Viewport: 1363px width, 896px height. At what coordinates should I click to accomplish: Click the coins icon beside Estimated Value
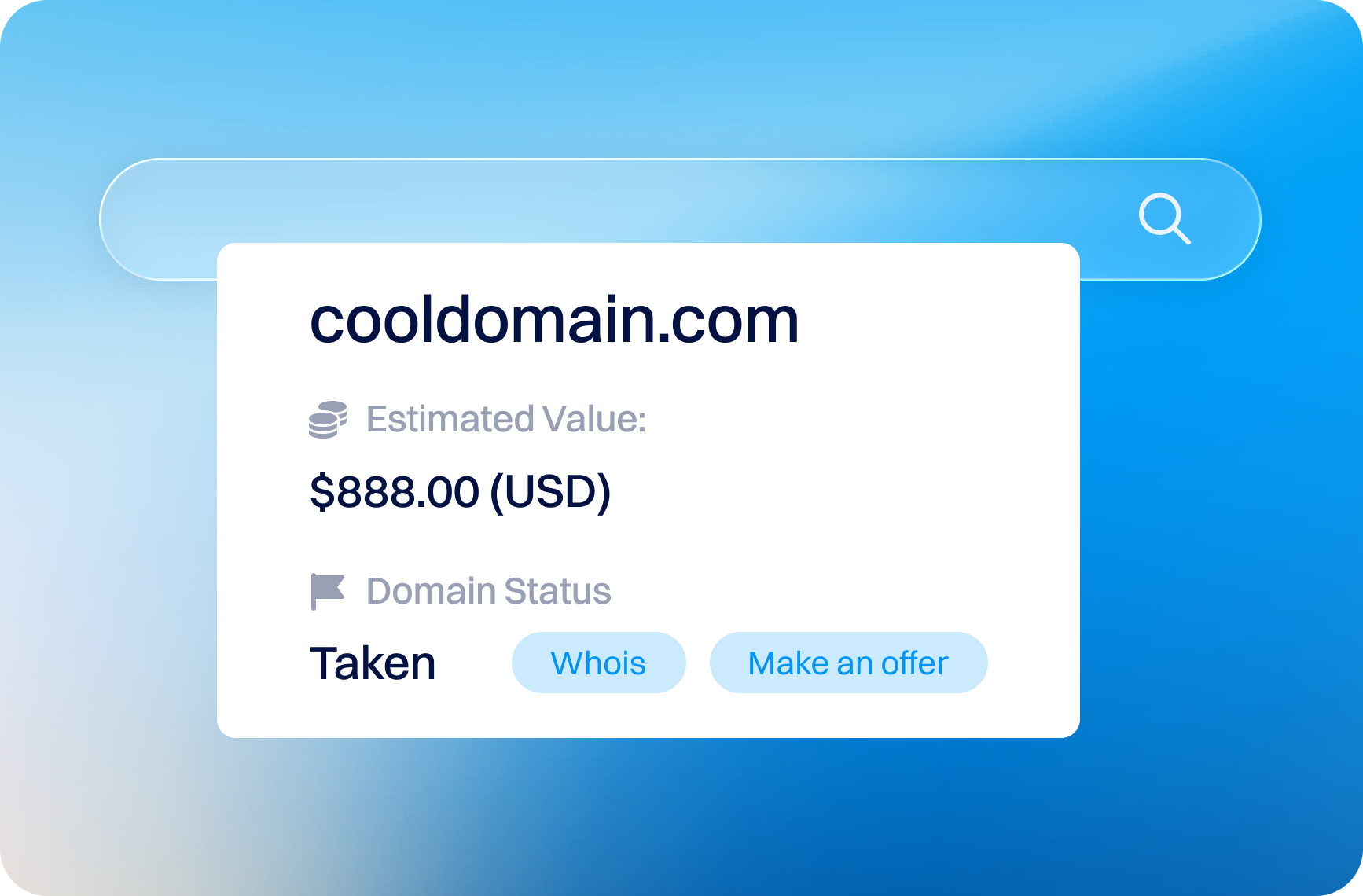pos(328,419)
